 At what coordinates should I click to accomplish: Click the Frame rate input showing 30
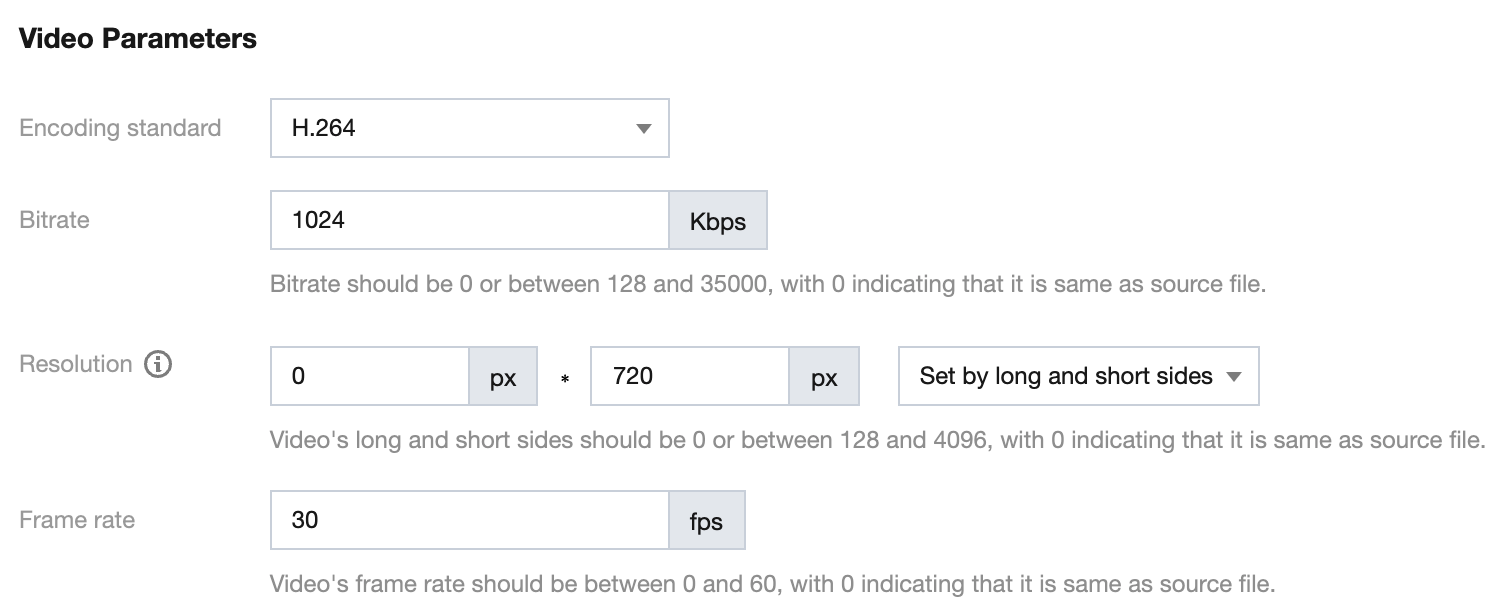click(469, 520)
